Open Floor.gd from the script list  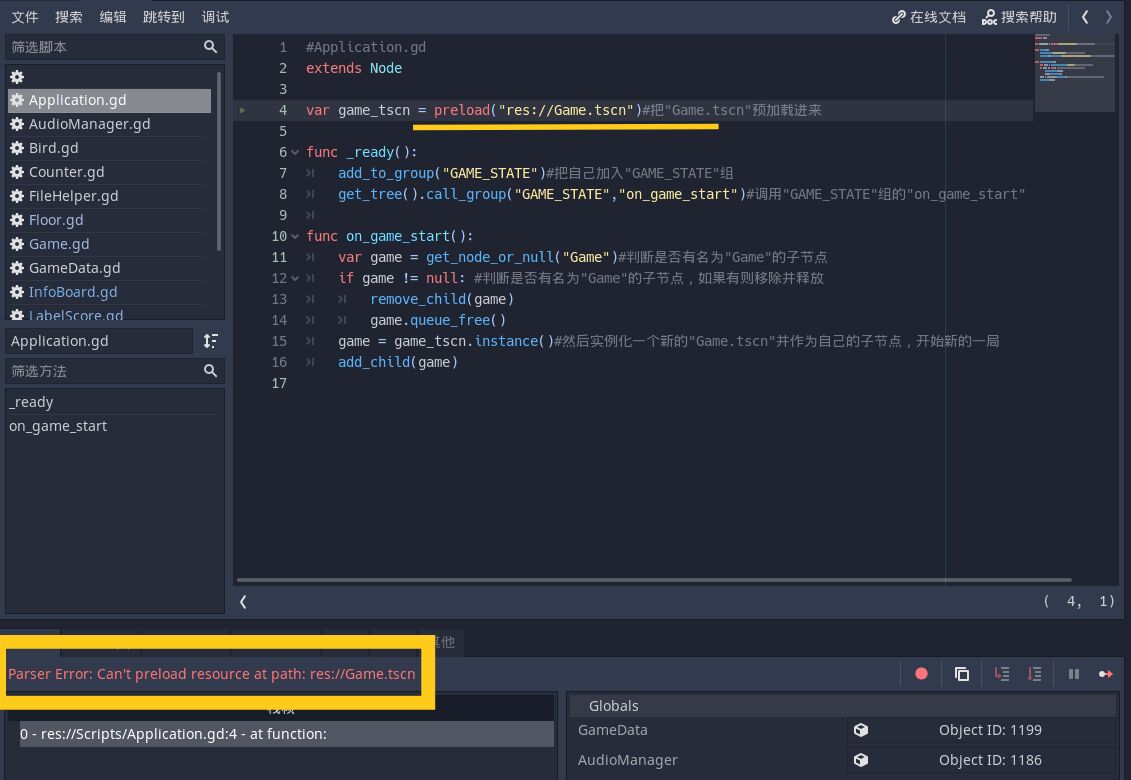(x=109, y=220)
